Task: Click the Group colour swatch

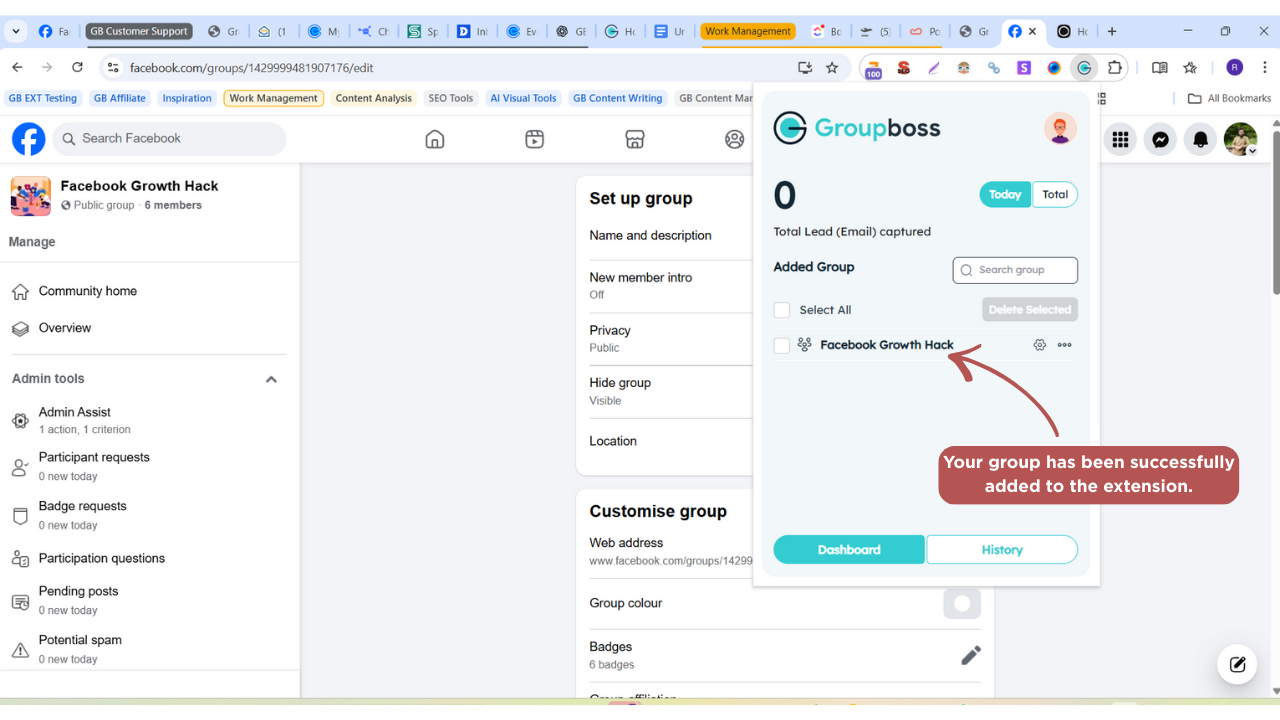Action: coord(962,604)
